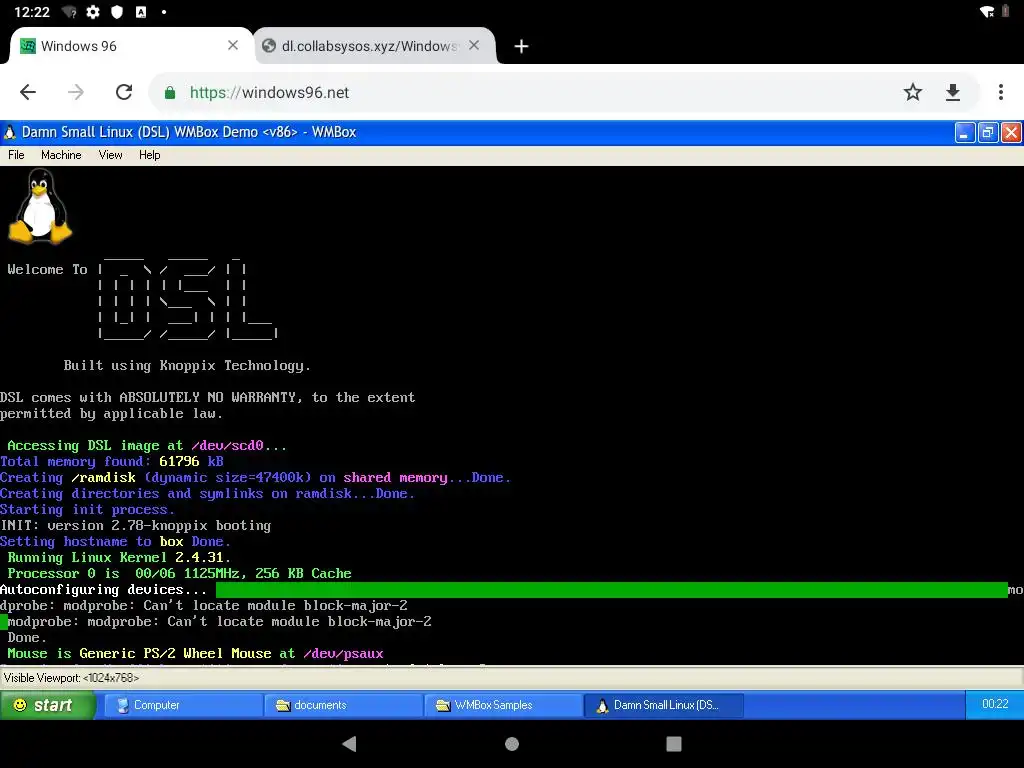The width and height of the screenshot is (1024, 768).
Task: Open the View menu in WMBox
Action: [x=110, y=155]
